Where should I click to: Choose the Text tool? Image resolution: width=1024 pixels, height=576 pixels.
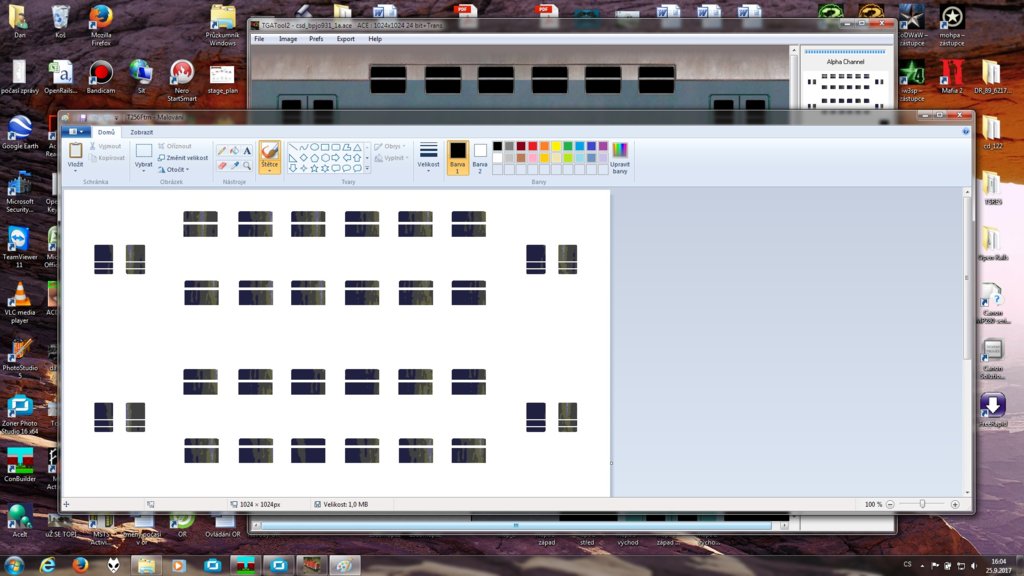point(247,151)
